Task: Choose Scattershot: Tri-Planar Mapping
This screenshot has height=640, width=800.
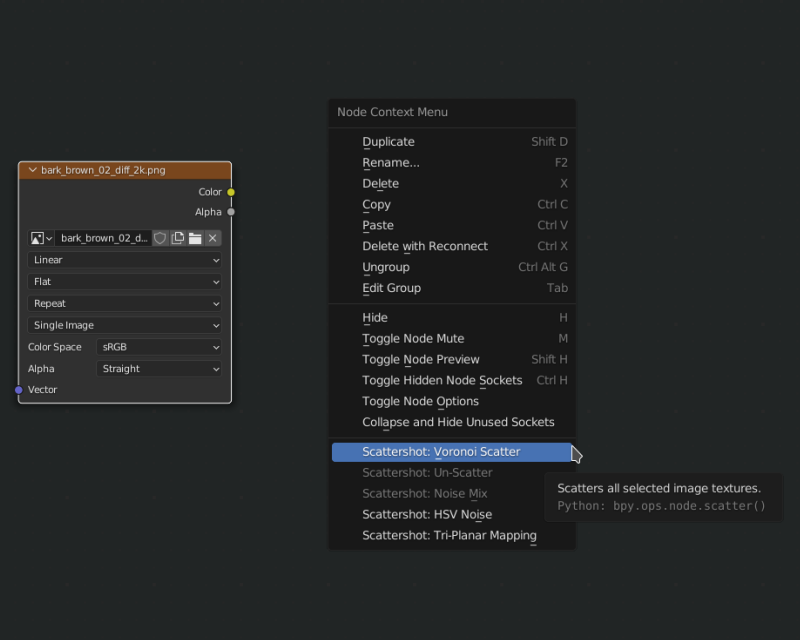Action: [449, 535]
